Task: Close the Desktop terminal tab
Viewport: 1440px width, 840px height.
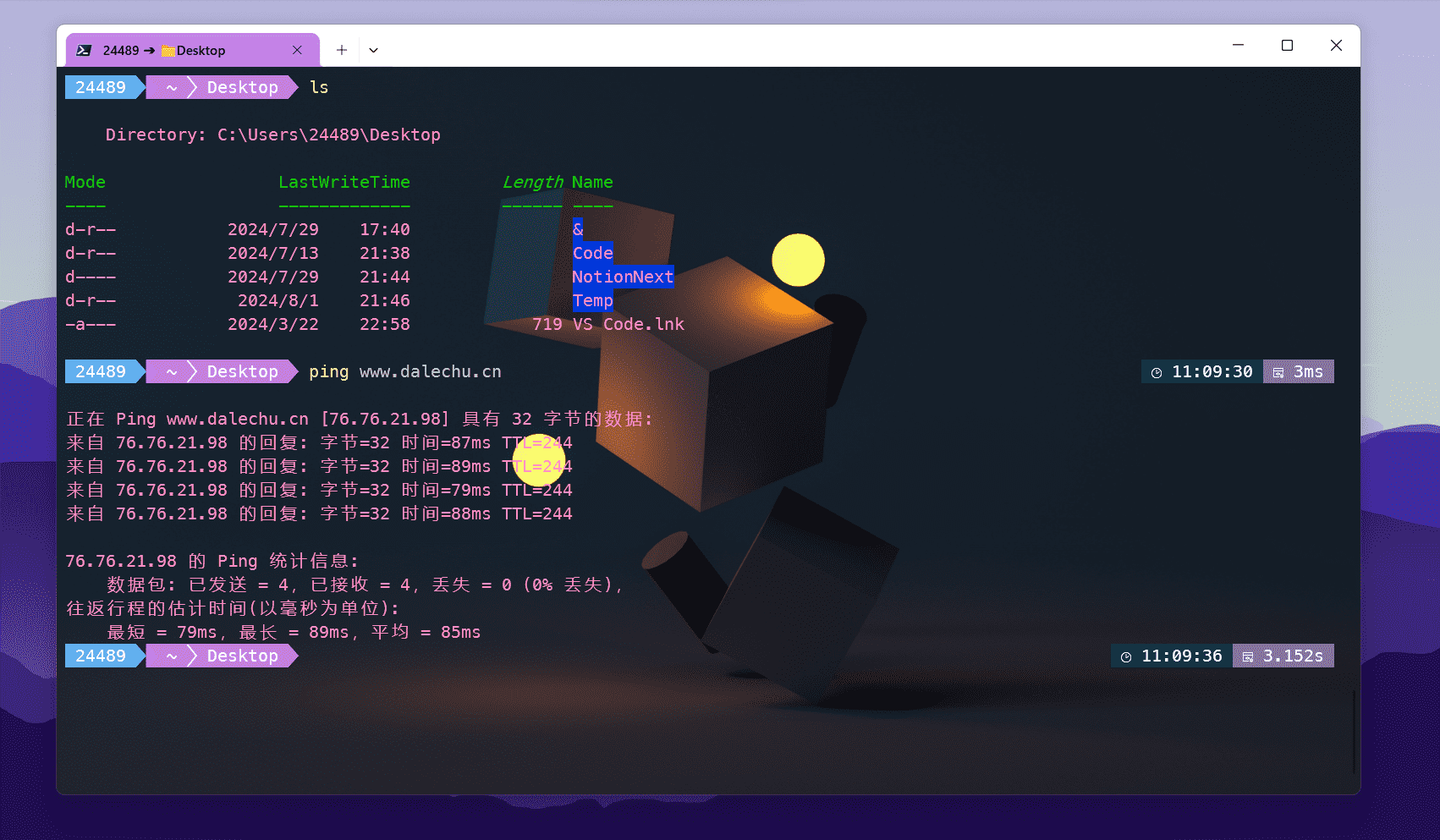Action: point(297,50)
